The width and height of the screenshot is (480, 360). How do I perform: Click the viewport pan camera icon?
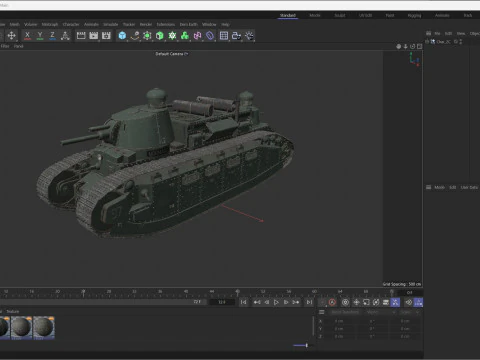[x=399, y=46]
